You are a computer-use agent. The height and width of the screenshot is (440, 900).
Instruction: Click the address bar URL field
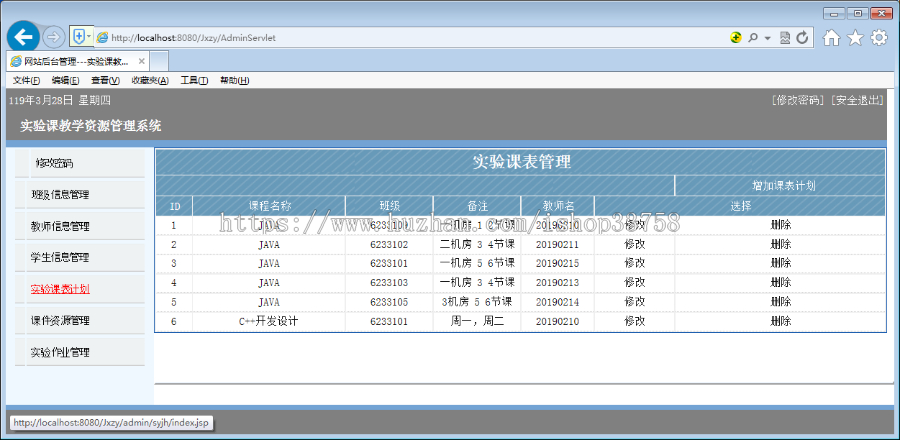click(x=410, y=38)
